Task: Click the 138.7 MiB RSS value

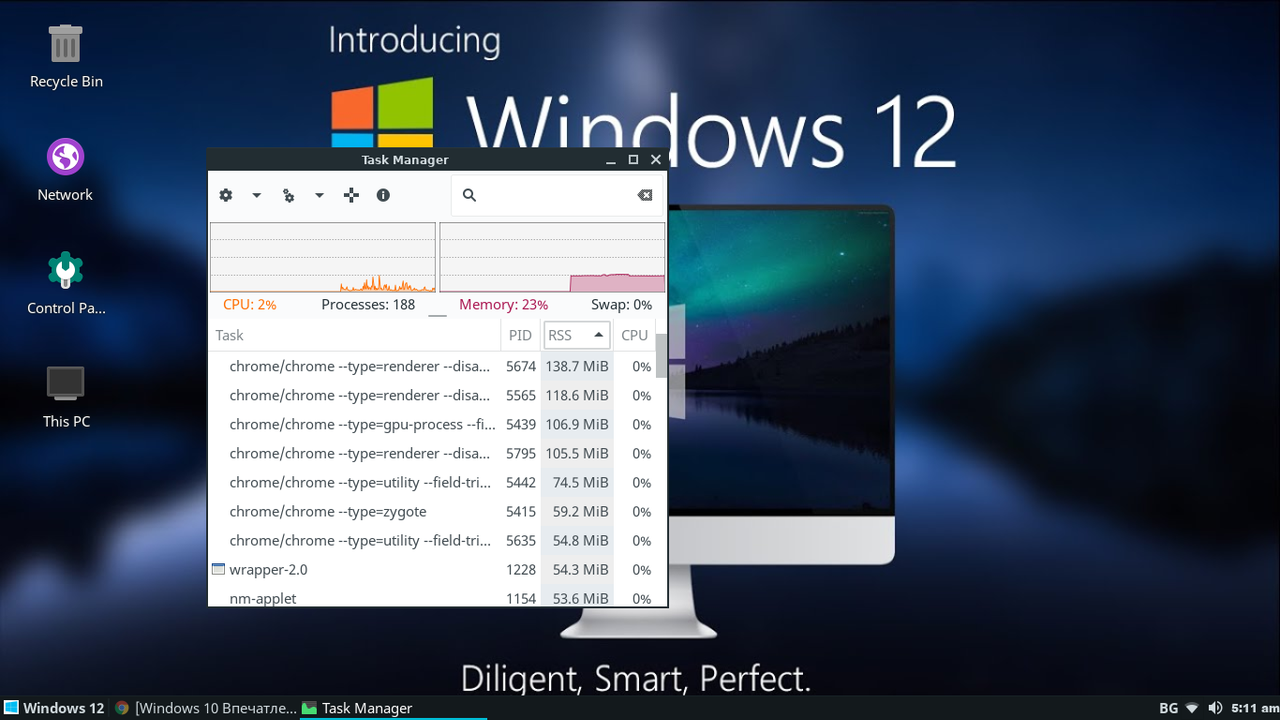Action: [x=577, y=366]
